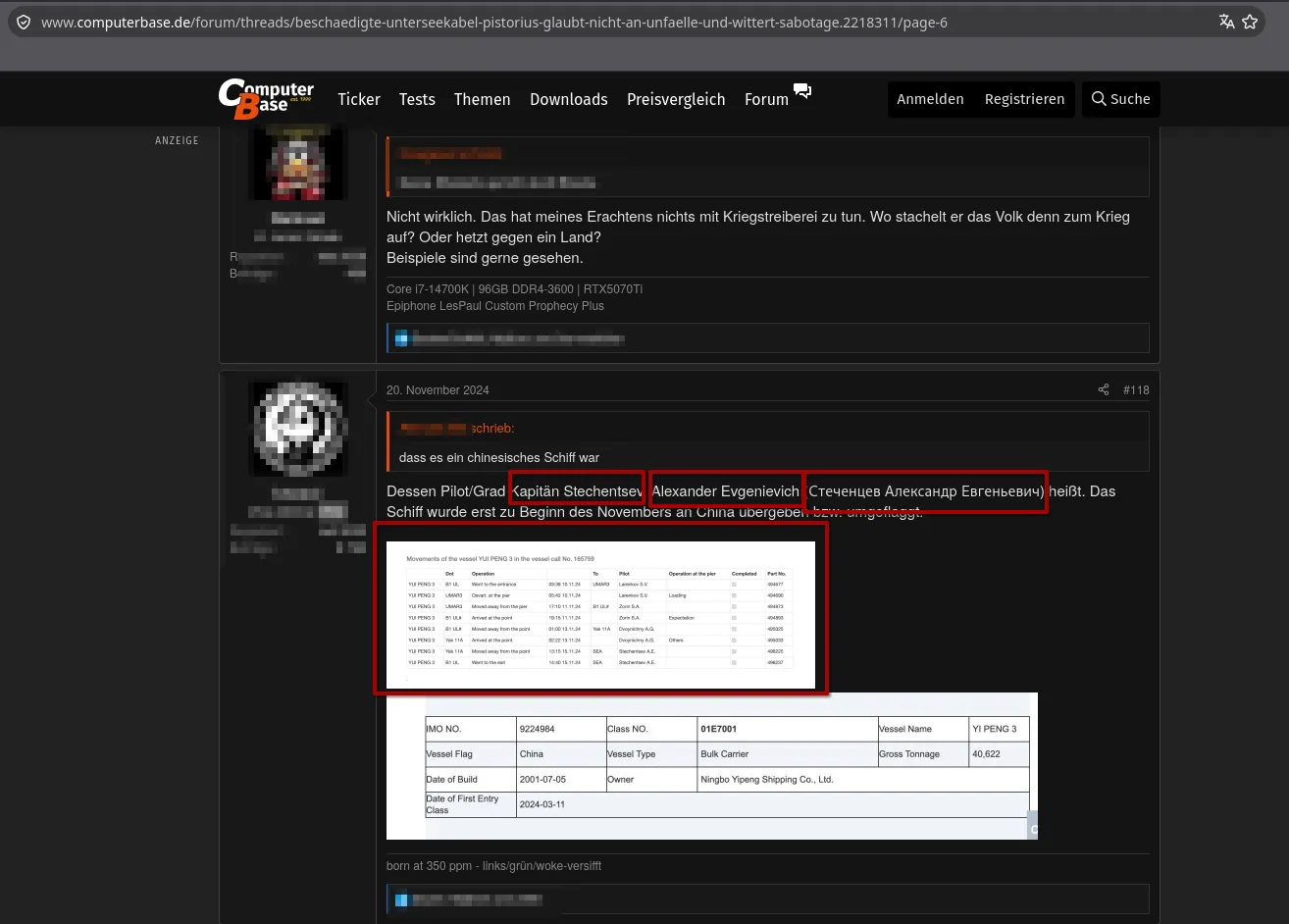Click signature text 'Epiphone LesPaul Custom Prophecy Plus'
This screenshot has width=1289, height=924.
(x=495, y=306)
